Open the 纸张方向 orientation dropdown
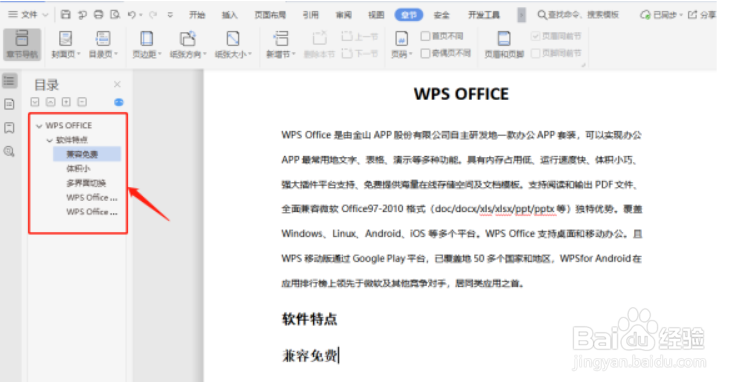 [x=188, y=44]
